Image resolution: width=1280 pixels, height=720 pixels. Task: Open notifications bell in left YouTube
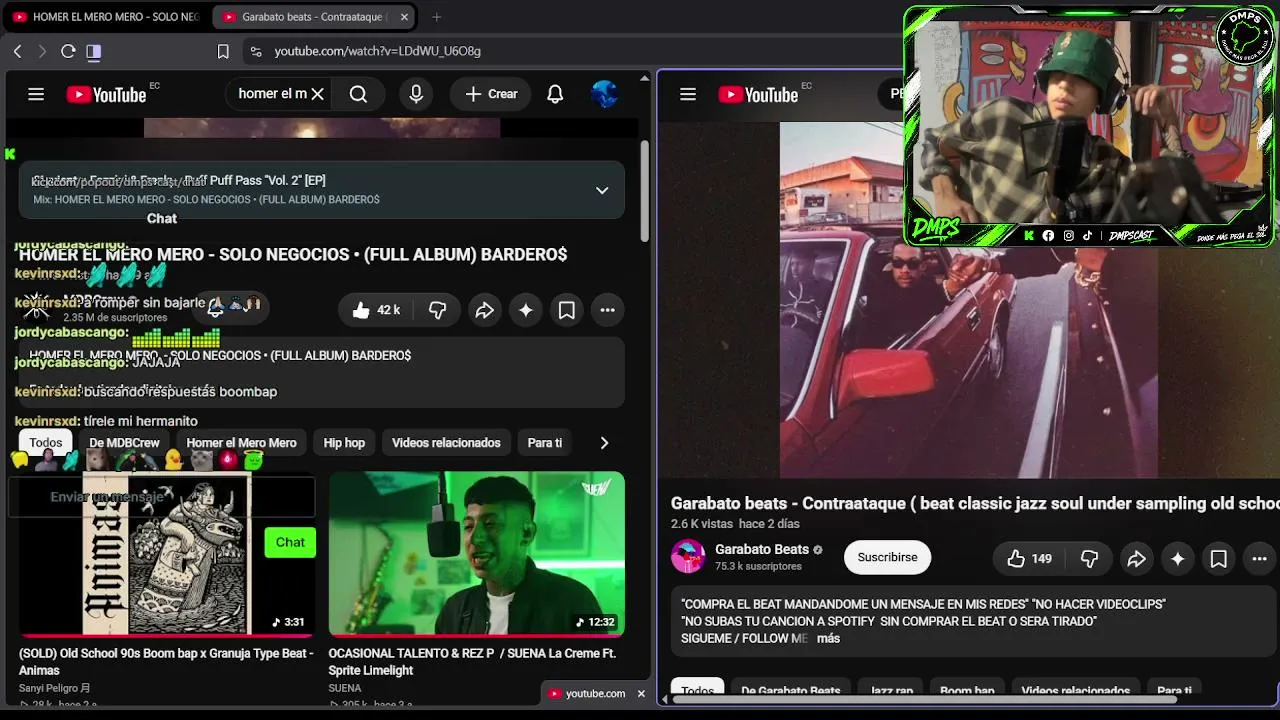point(555,94)
